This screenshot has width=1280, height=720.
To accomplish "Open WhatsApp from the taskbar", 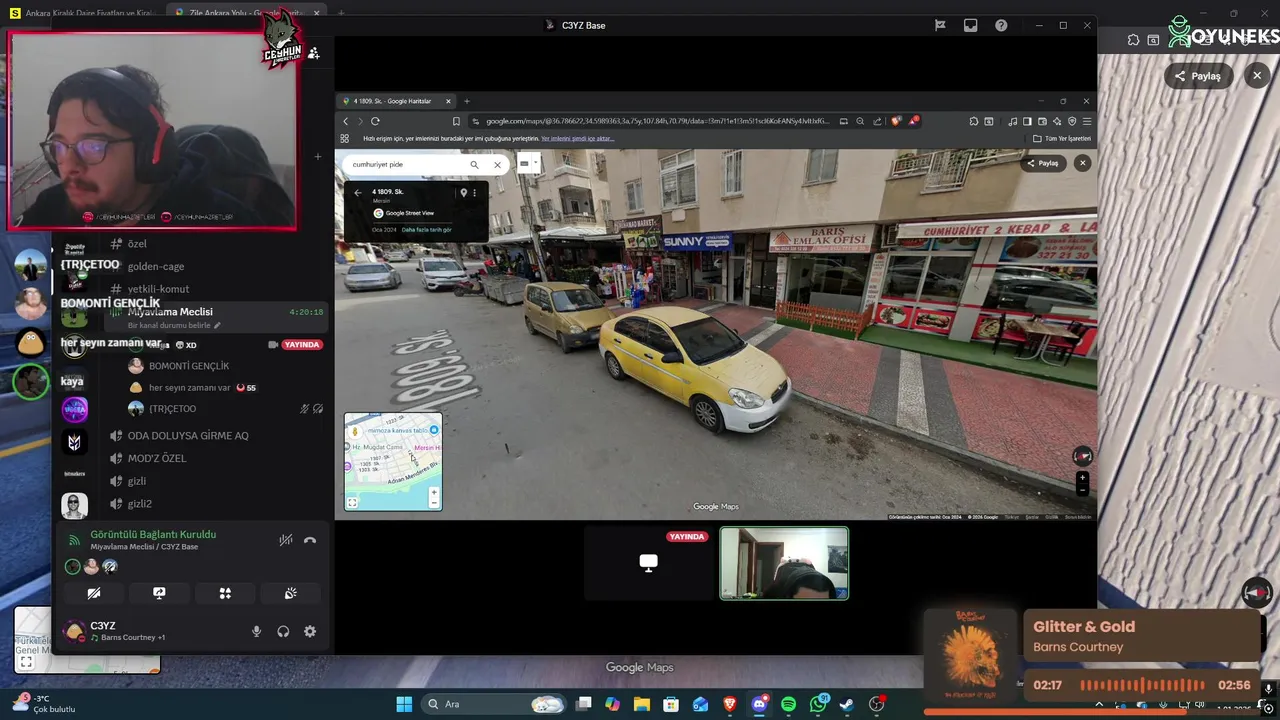I will 819,704.
